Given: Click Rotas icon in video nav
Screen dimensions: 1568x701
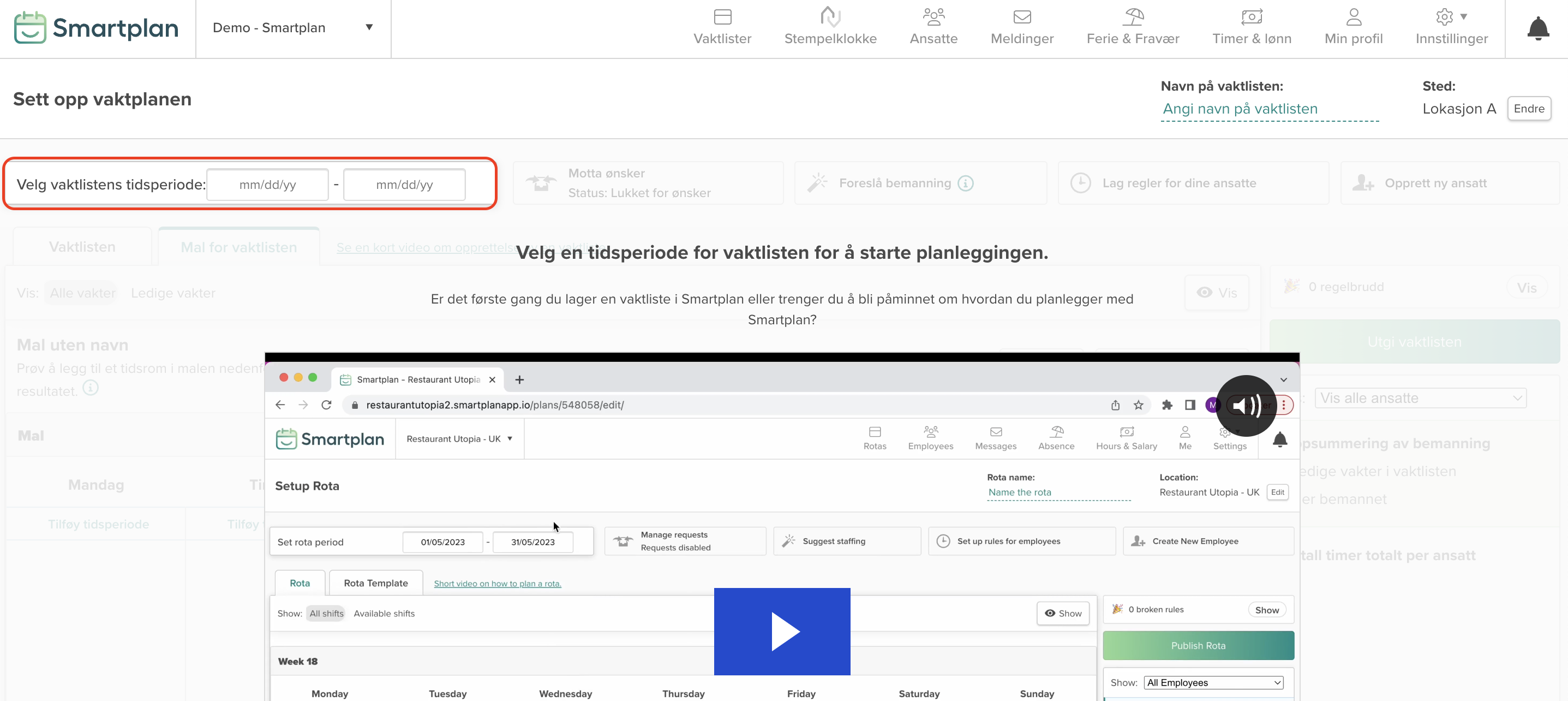Looking at the screenshot, I should pyautogui.click(x=875, y=438).
